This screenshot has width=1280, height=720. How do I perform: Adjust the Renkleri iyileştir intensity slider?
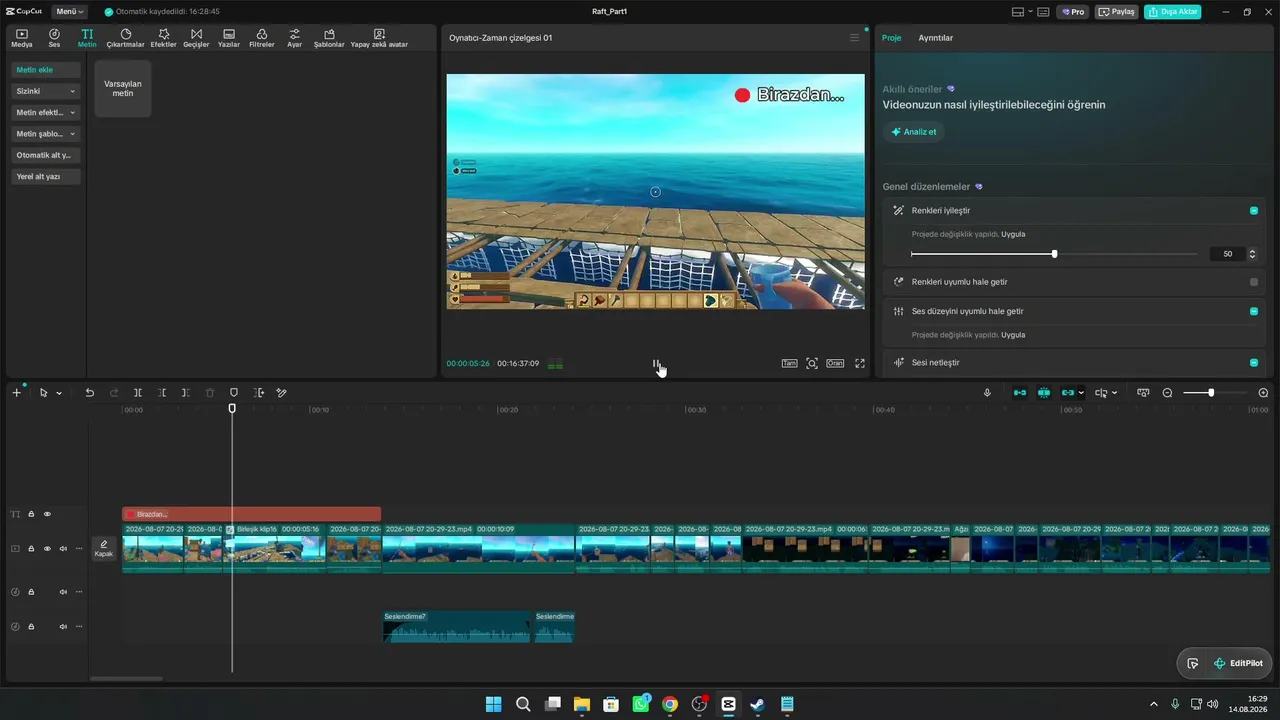point(1054,254)
